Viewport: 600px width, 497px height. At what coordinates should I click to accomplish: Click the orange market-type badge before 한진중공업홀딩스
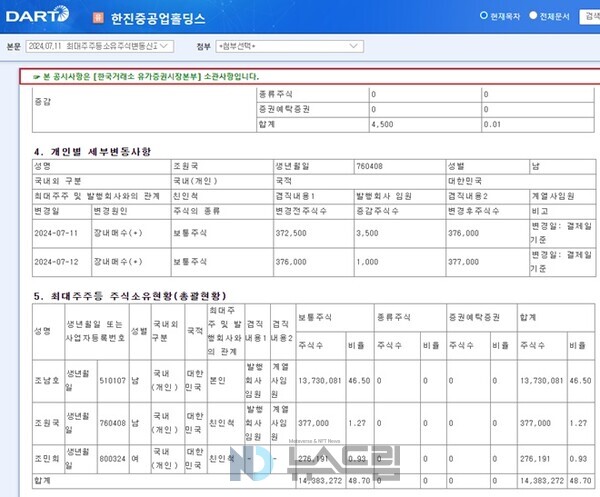pyautogui.click(x=98, y=17)
